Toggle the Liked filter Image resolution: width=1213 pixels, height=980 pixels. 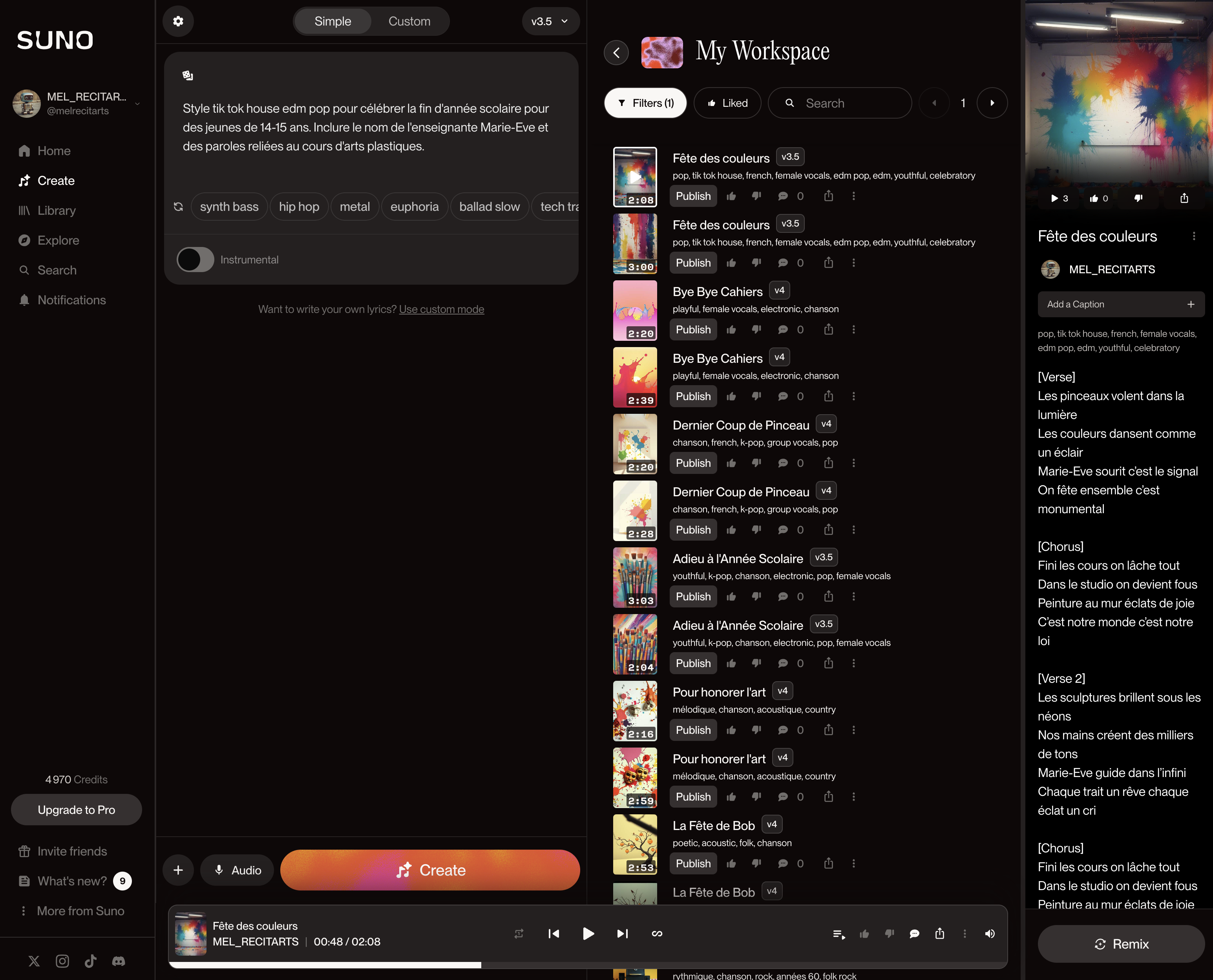[727, 103]
